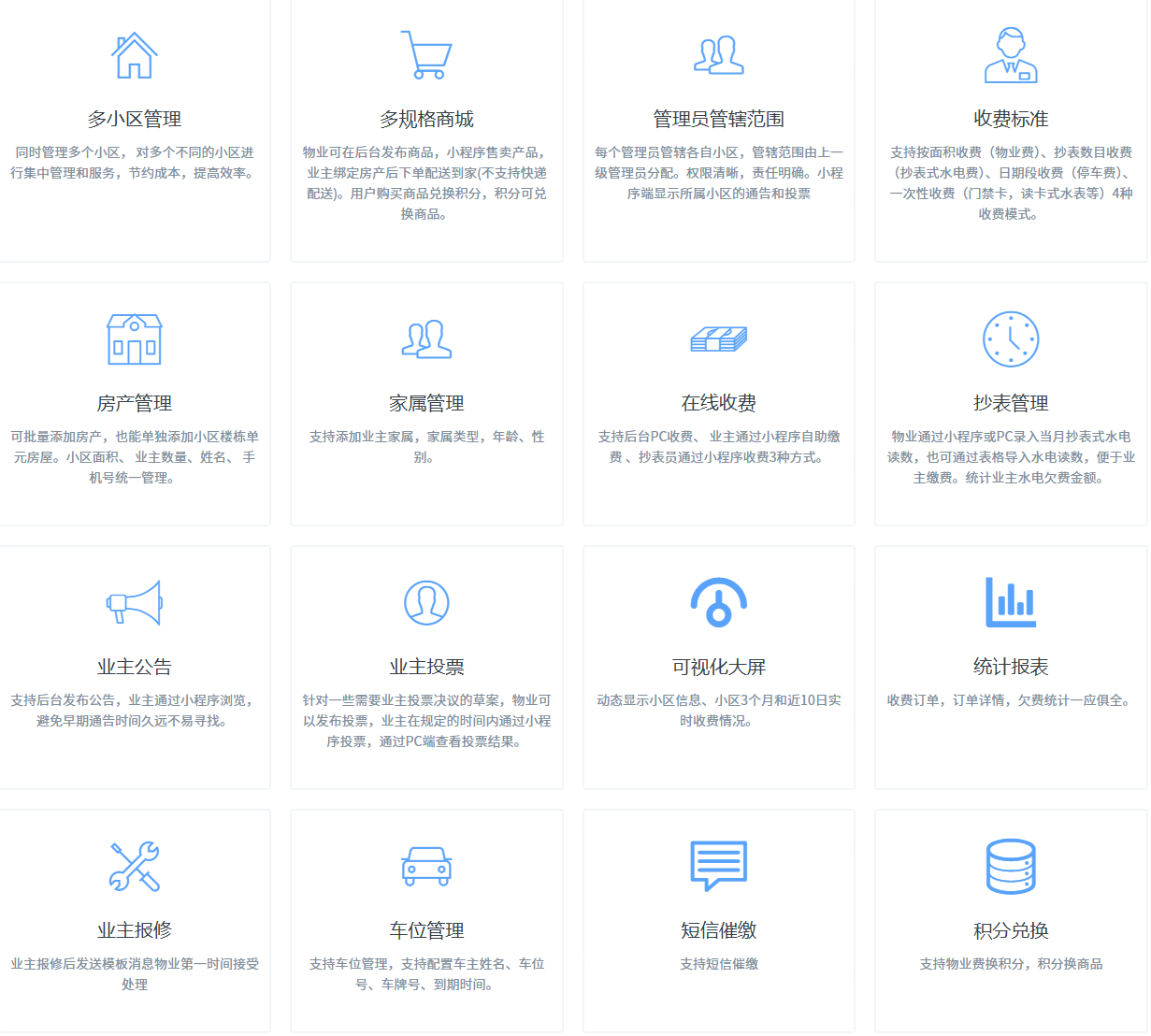The width and height of the screenshot is (1151, 1036).
Task: Click the megaphone icon for 业主公告
Action: pyautogui.click(x=135, y=603)
